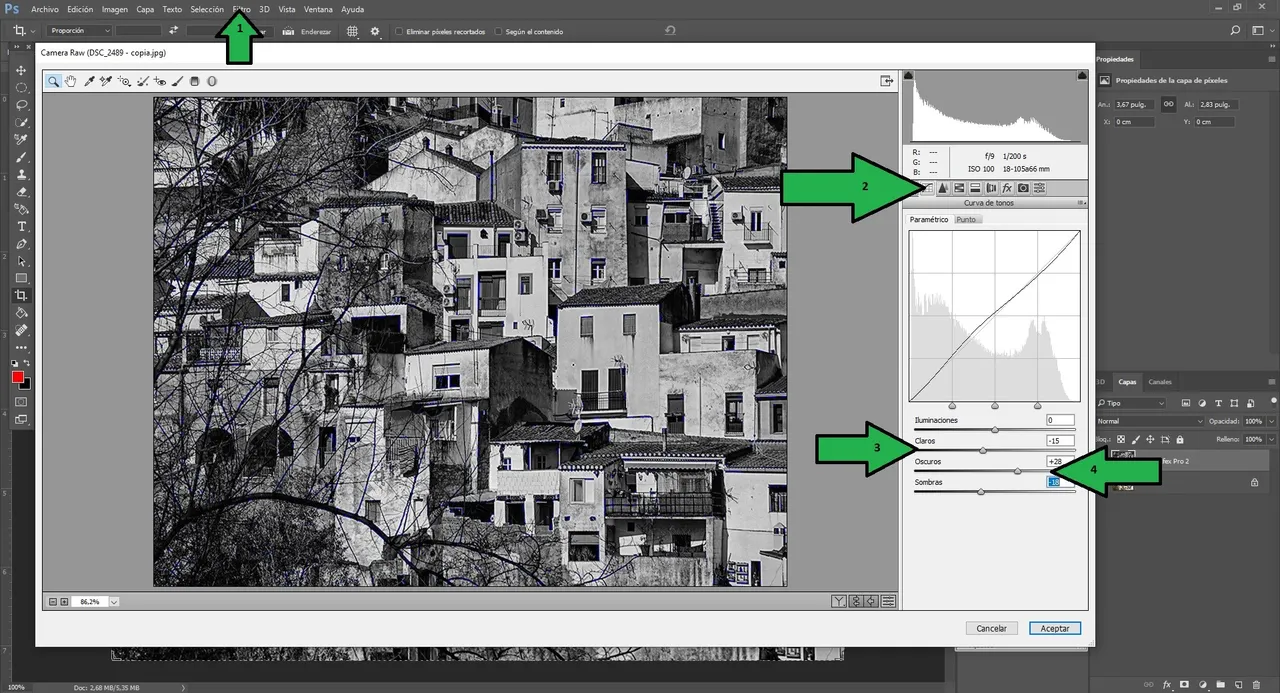The width and height of the screenshot is (1280, 693).
Task: Open the Ventana menu
Action: (318, 9)
